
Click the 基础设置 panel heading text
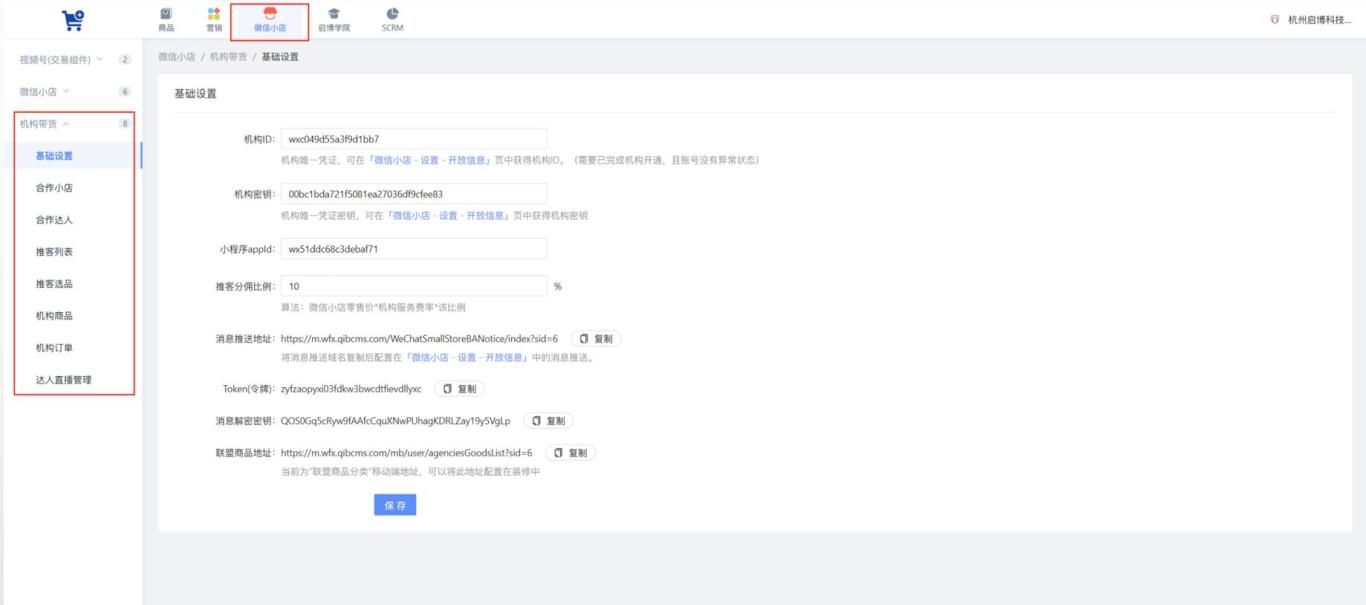point(195,94)
